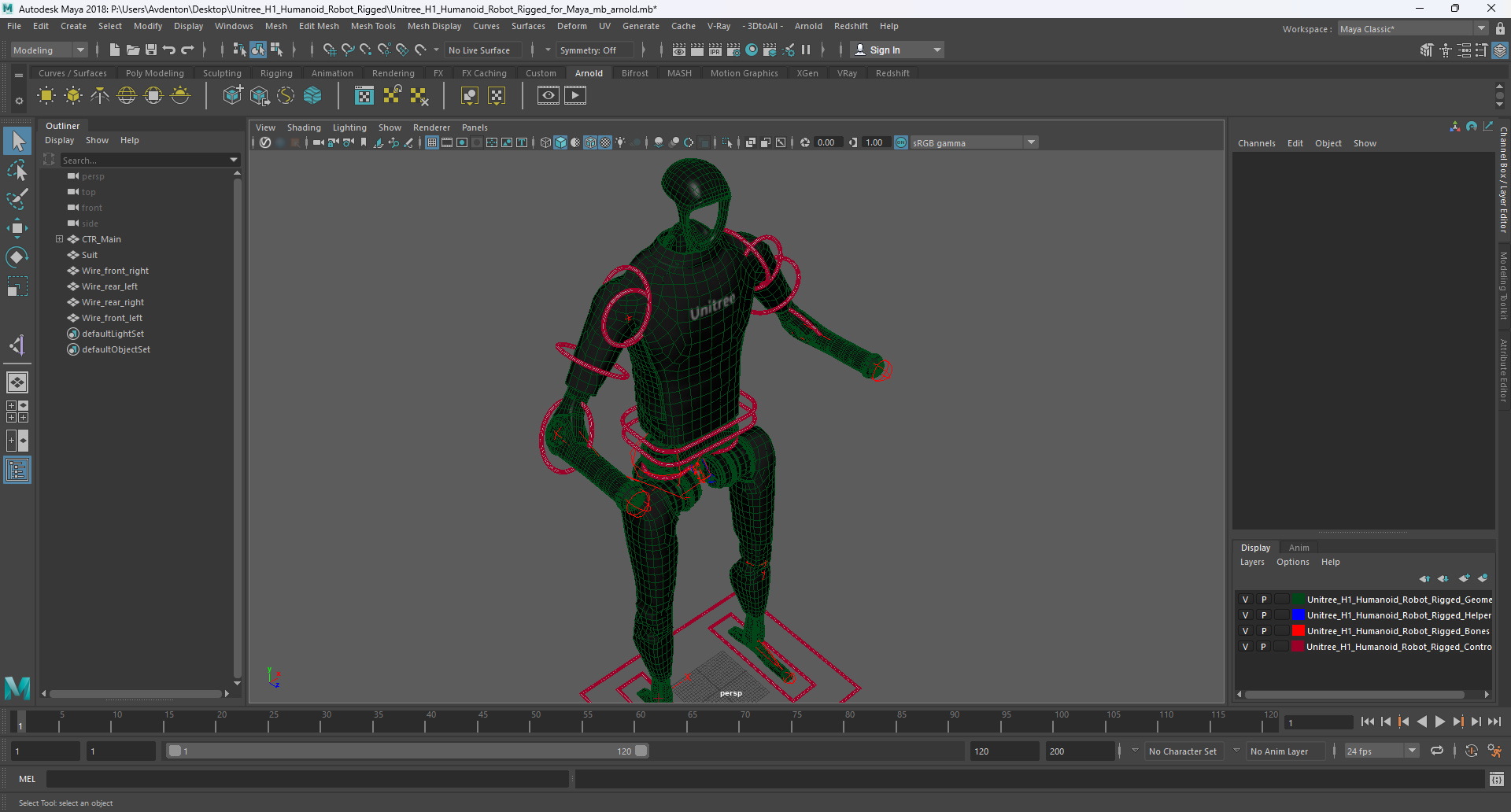Switch to the Rigging shelf tab

click(x=276, y=73)
